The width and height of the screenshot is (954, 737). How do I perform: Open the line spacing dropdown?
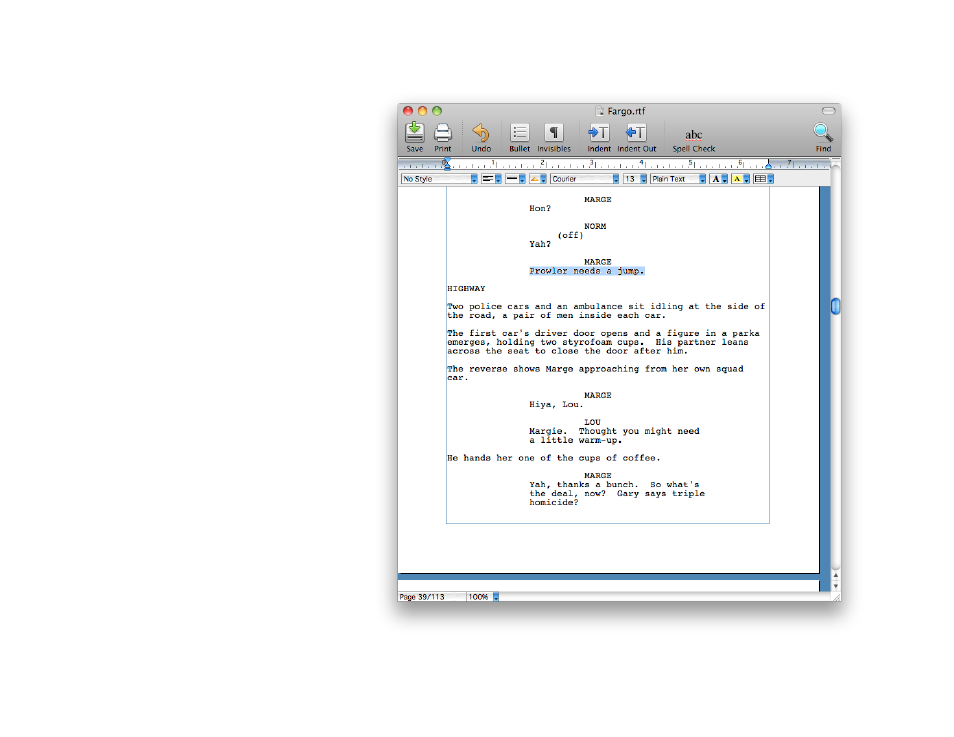point(515,179)
